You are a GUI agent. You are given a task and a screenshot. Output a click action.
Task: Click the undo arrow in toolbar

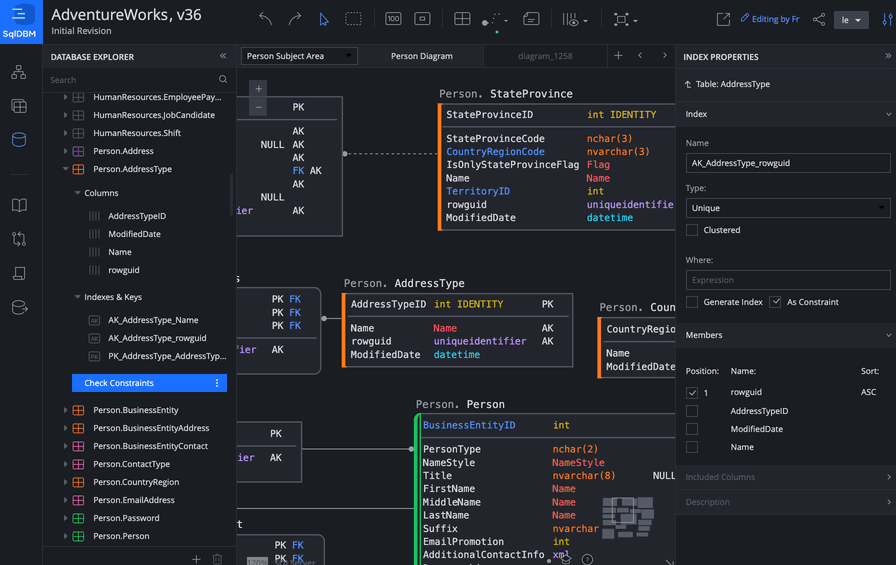click(265, 19)
